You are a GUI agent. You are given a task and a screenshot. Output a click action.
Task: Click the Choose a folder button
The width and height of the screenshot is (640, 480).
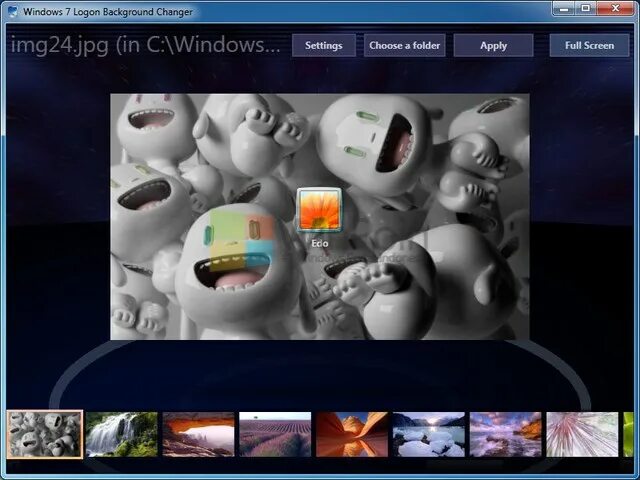click(404, 45)
